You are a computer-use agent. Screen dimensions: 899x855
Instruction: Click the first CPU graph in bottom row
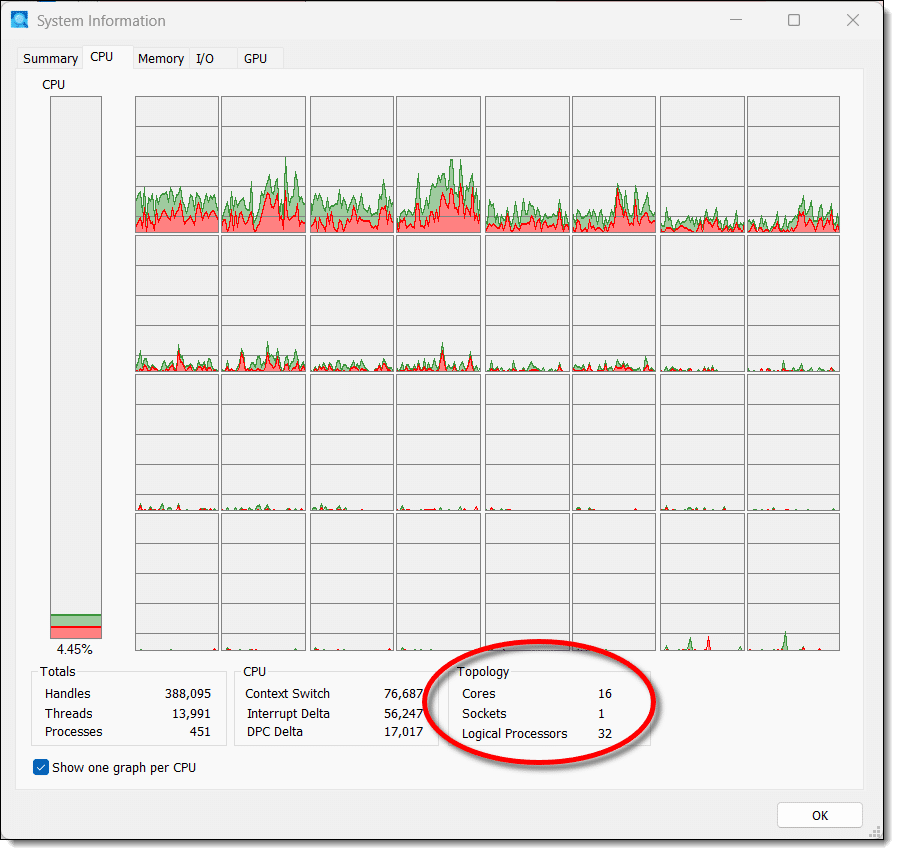pyautogui.click(x=177, y=582)
